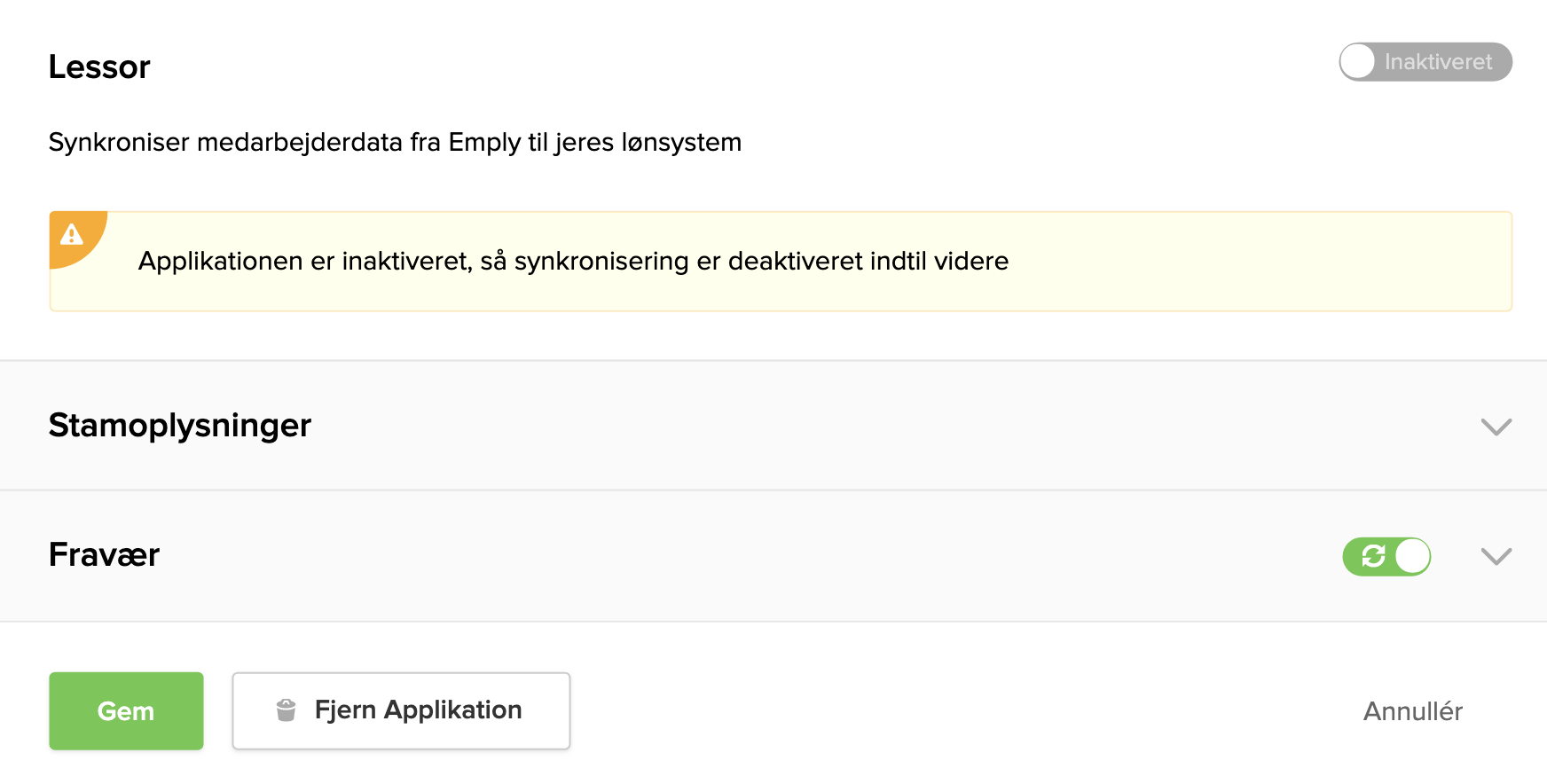Cancel changes with the Annullér link

pos(1412,711)
